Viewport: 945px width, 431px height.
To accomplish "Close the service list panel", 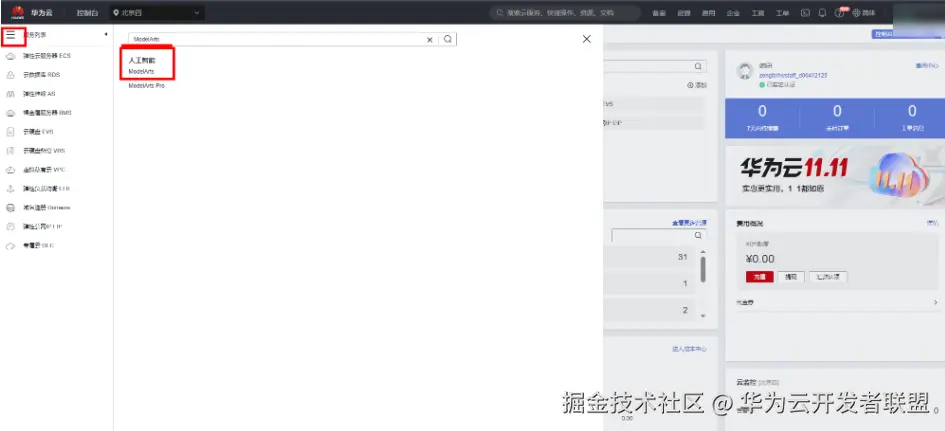I will click(x=586, y=39).
